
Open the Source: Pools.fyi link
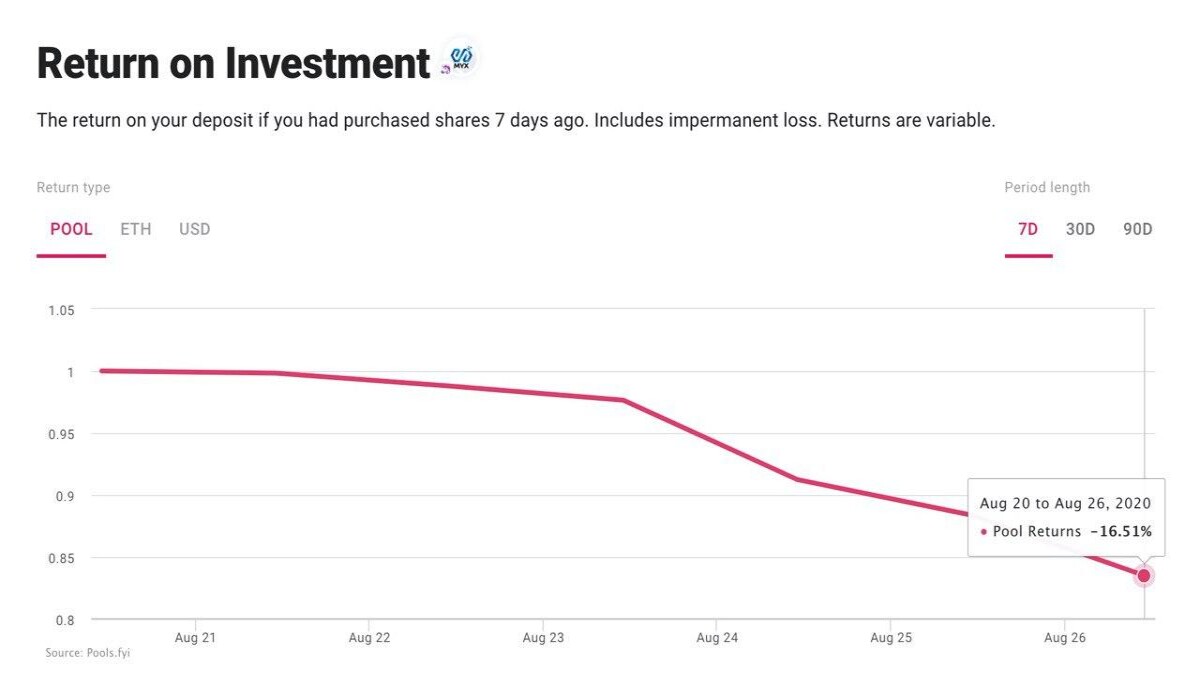coord(88,653)
